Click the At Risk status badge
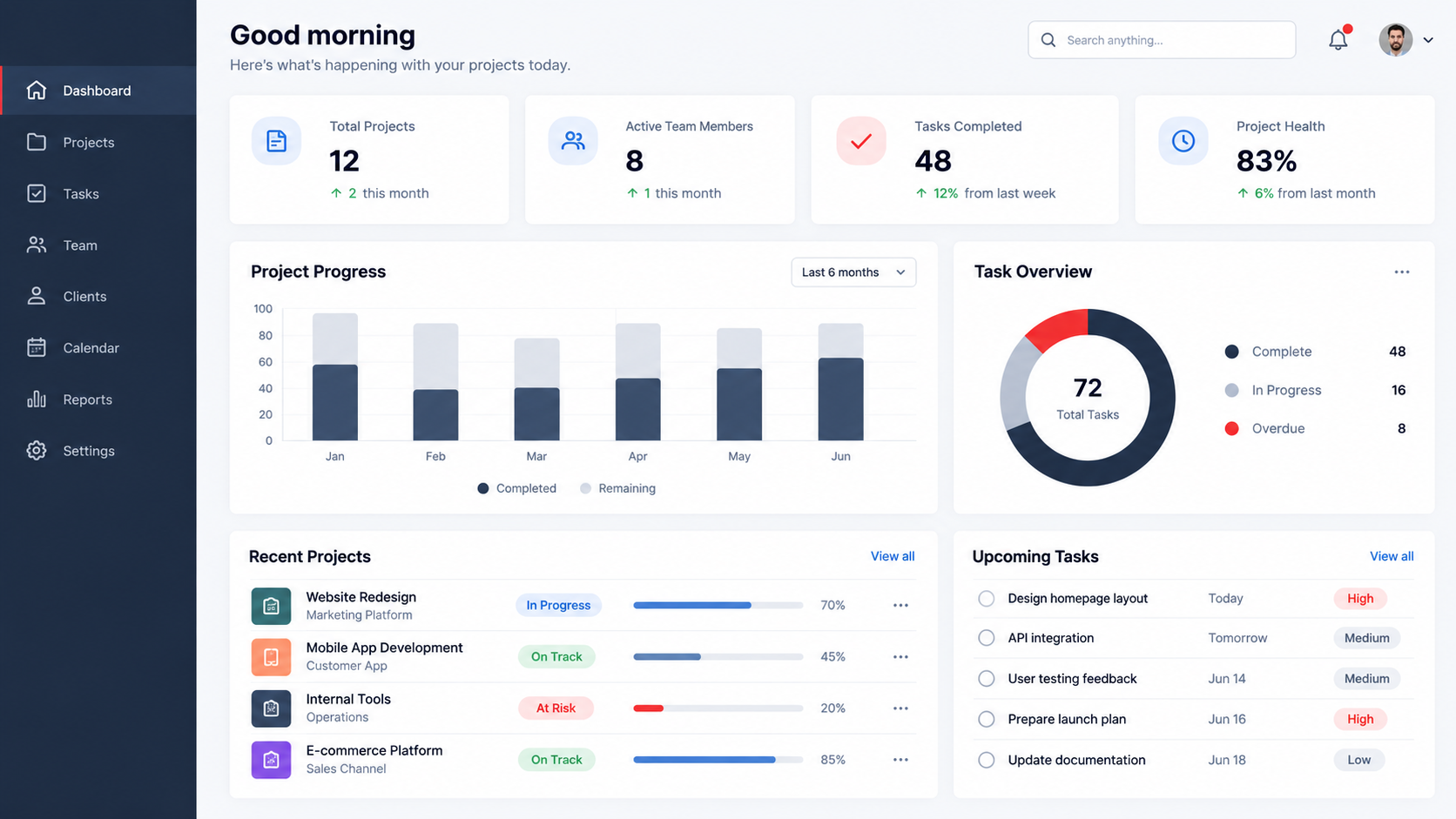The height and width of the screenshot is (819, 1456). point(556,708)
